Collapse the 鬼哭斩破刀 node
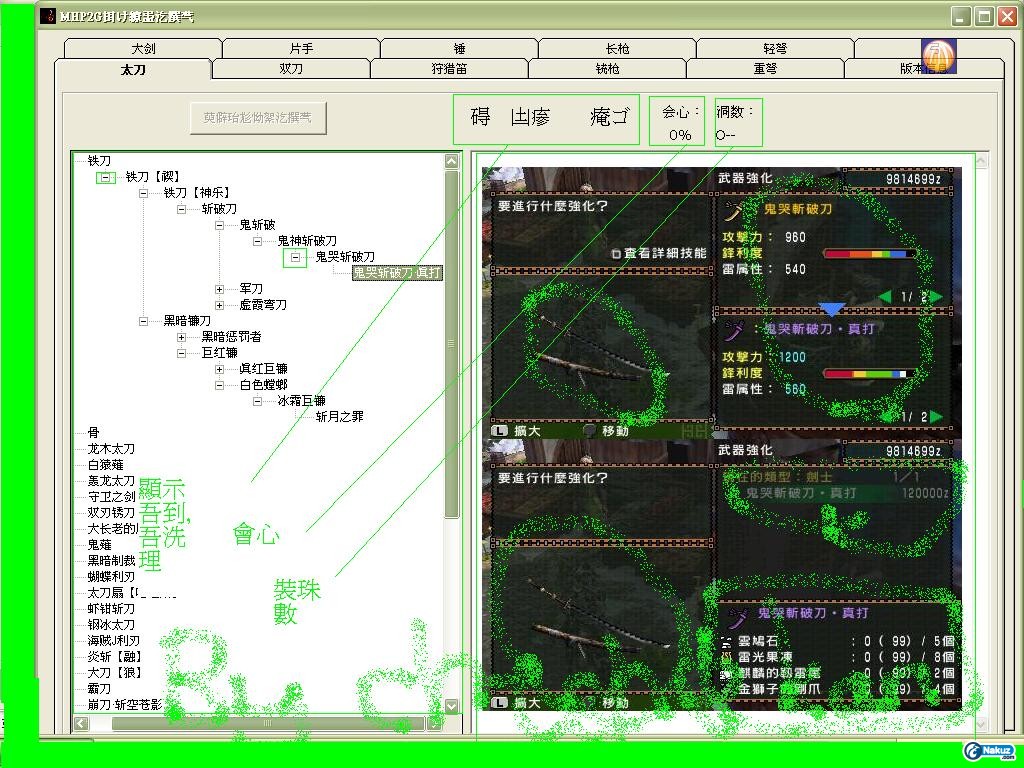Viewport: 1024px width, 768px height. coord(295,257)
